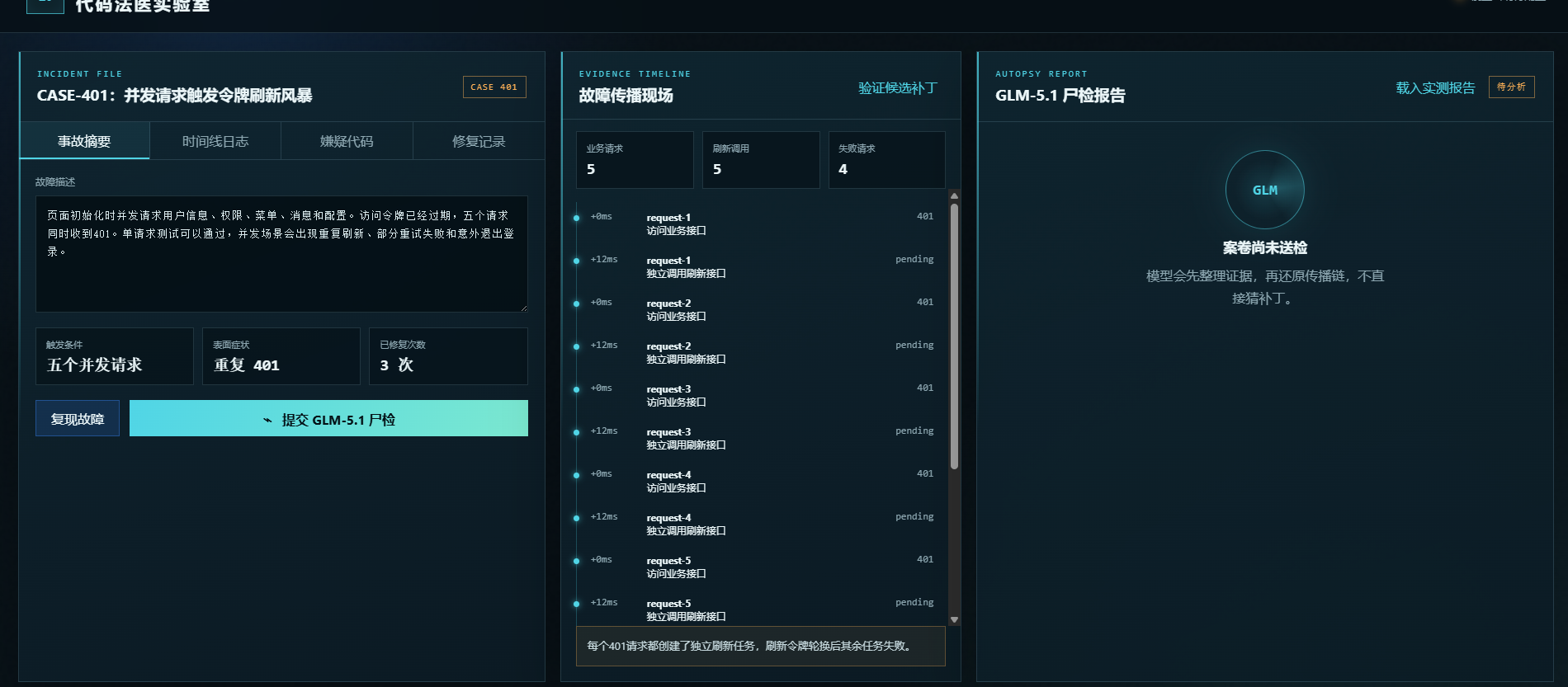Click the 模型会先整理证据 description text
The image size is (1568, 687).
1265,287
